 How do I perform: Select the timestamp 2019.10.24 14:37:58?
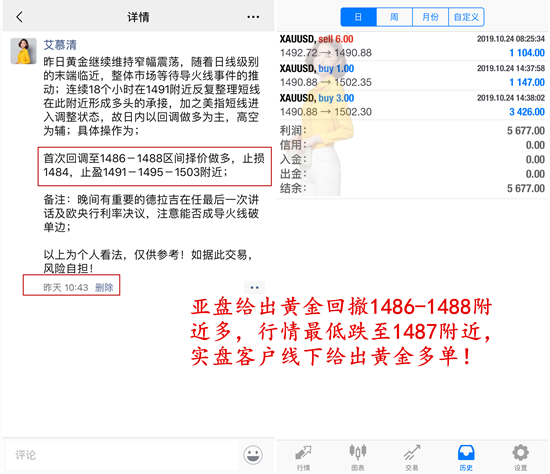(511, 68)
